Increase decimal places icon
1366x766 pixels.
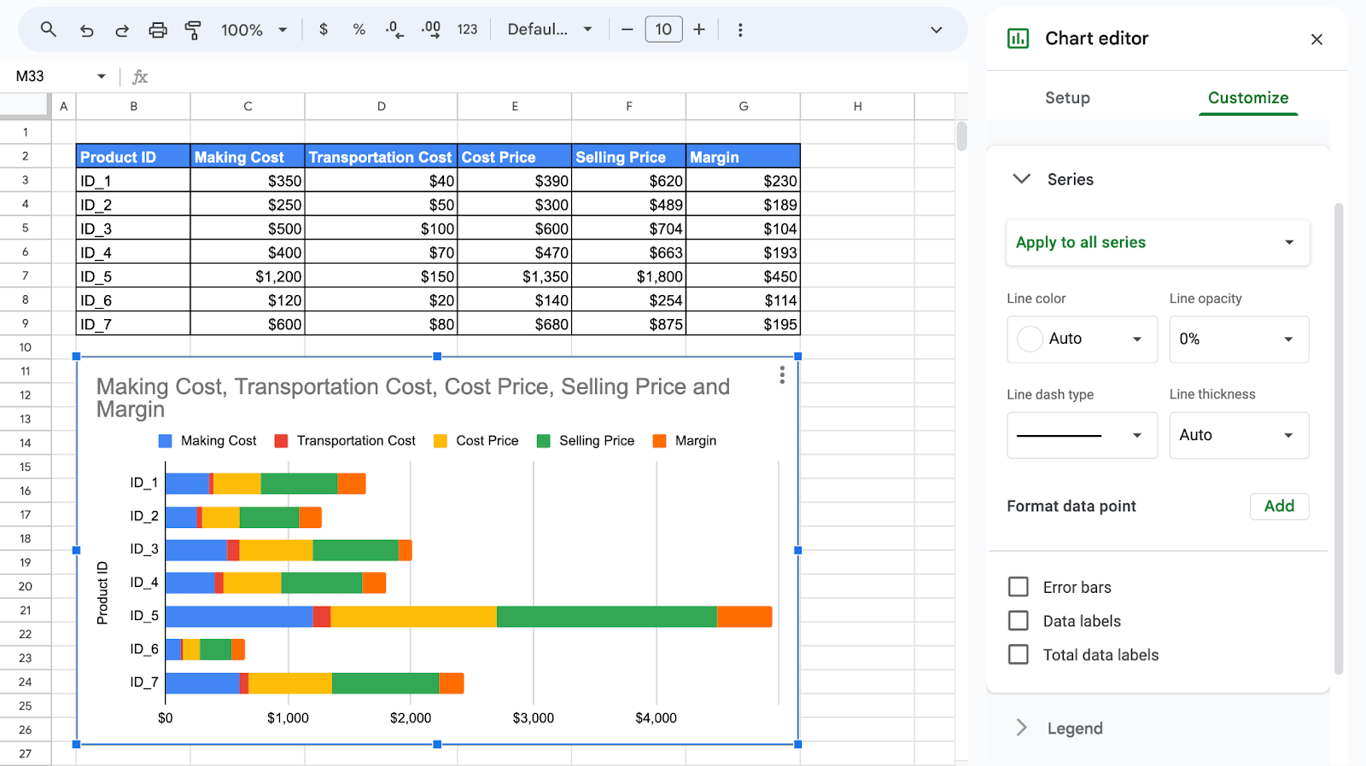coord(431,30)
